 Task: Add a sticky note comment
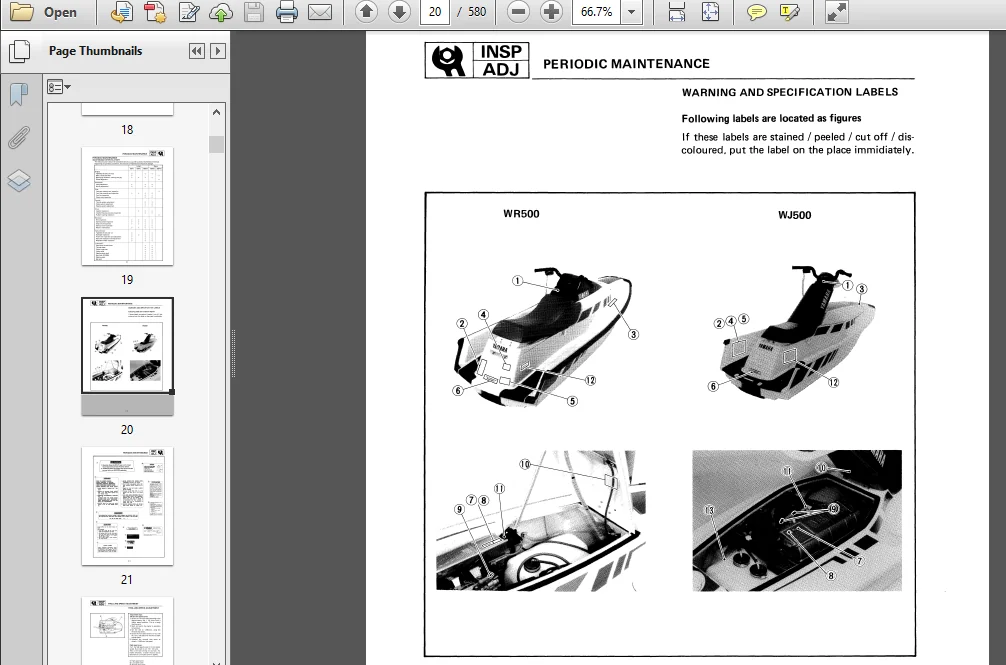coord(757,12)
